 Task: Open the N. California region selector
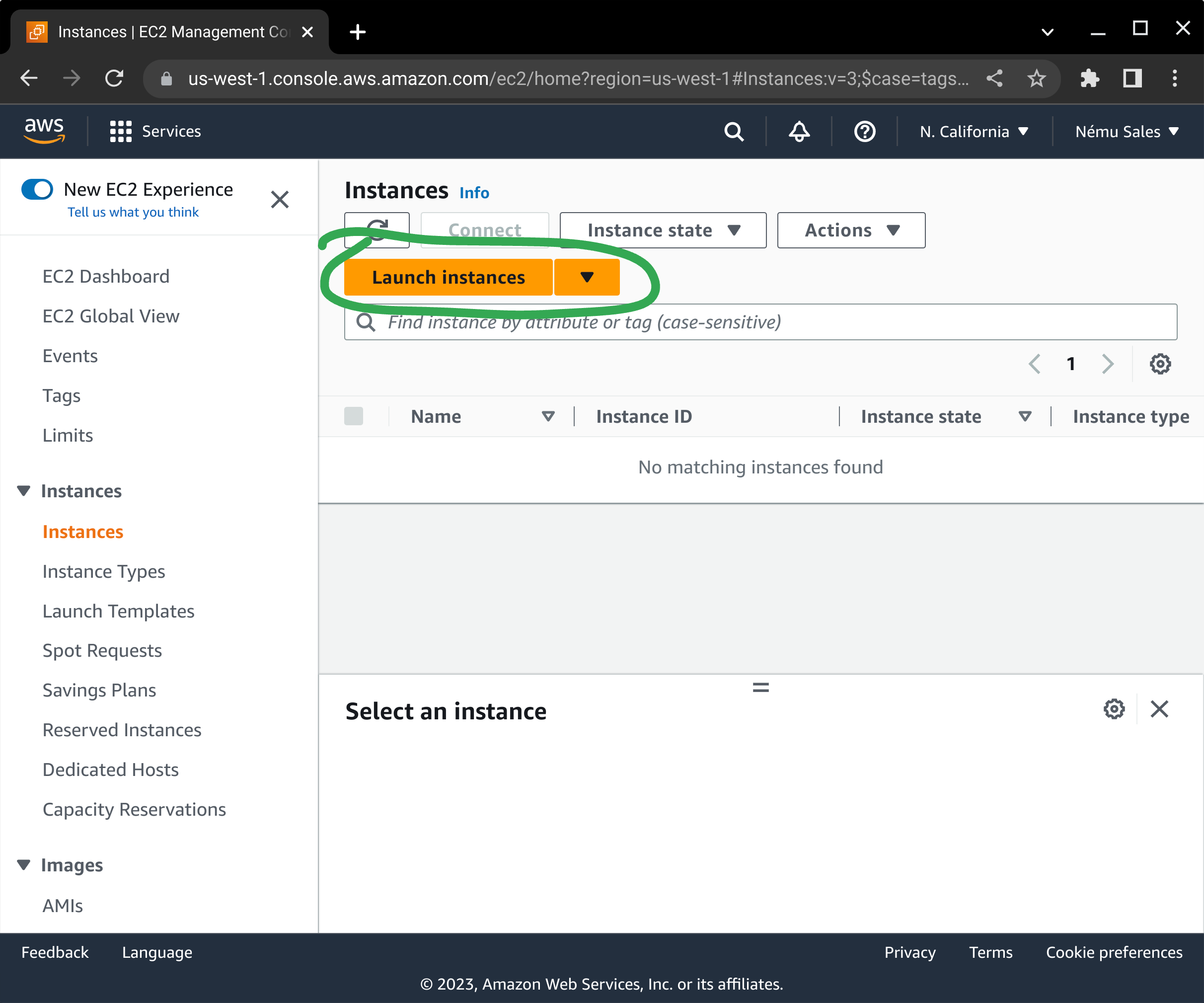click(974, 132)
